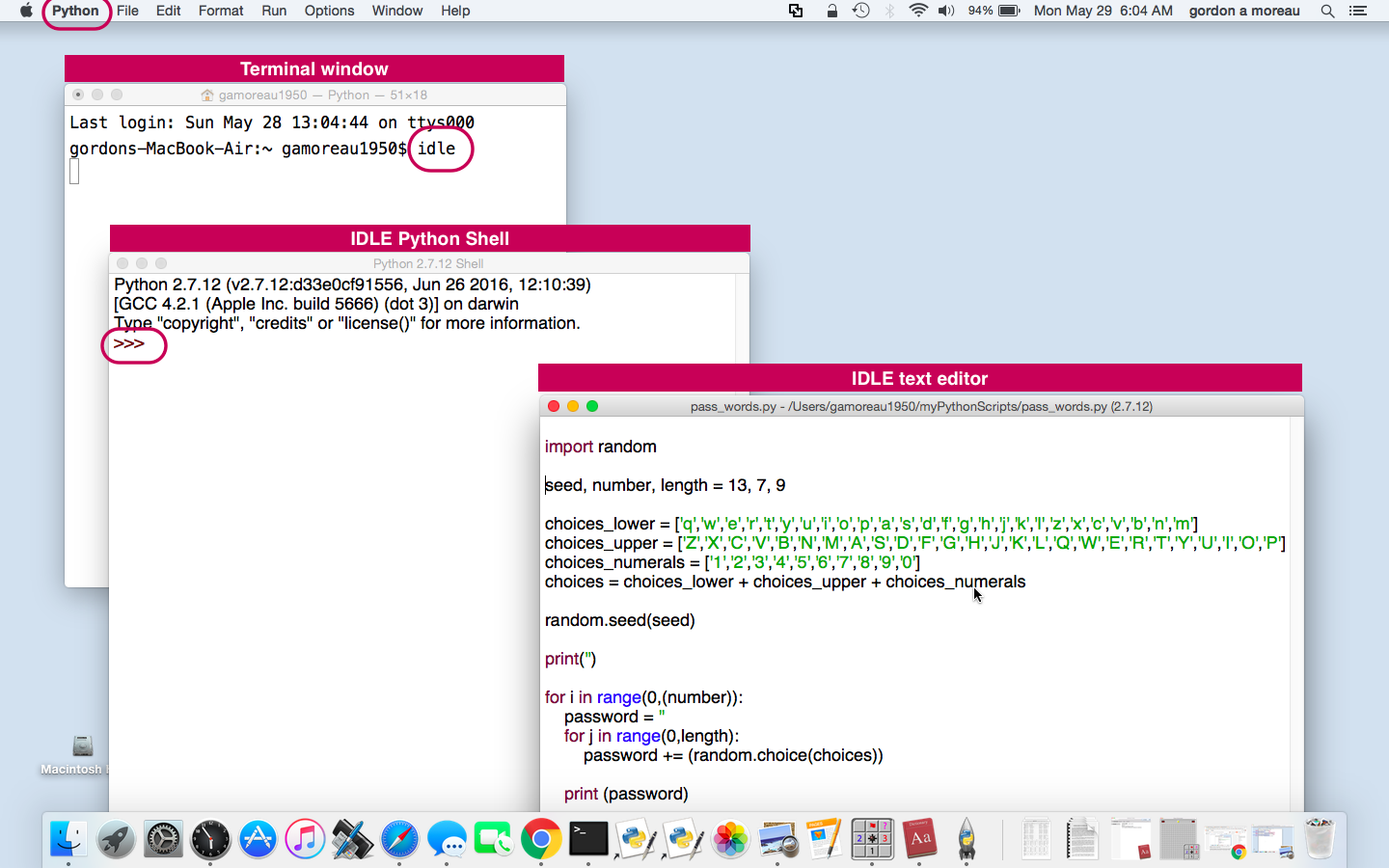
Task: Open the App Store Dock icon
Action: (x=258, y=839)
